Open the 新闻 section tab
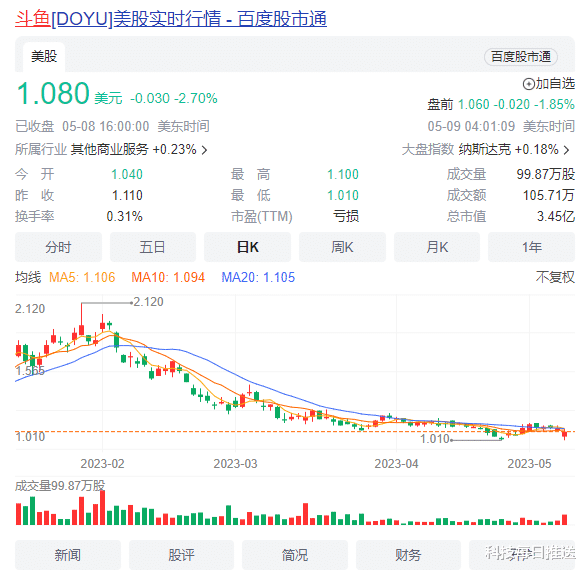 click(x=68, y=555)
